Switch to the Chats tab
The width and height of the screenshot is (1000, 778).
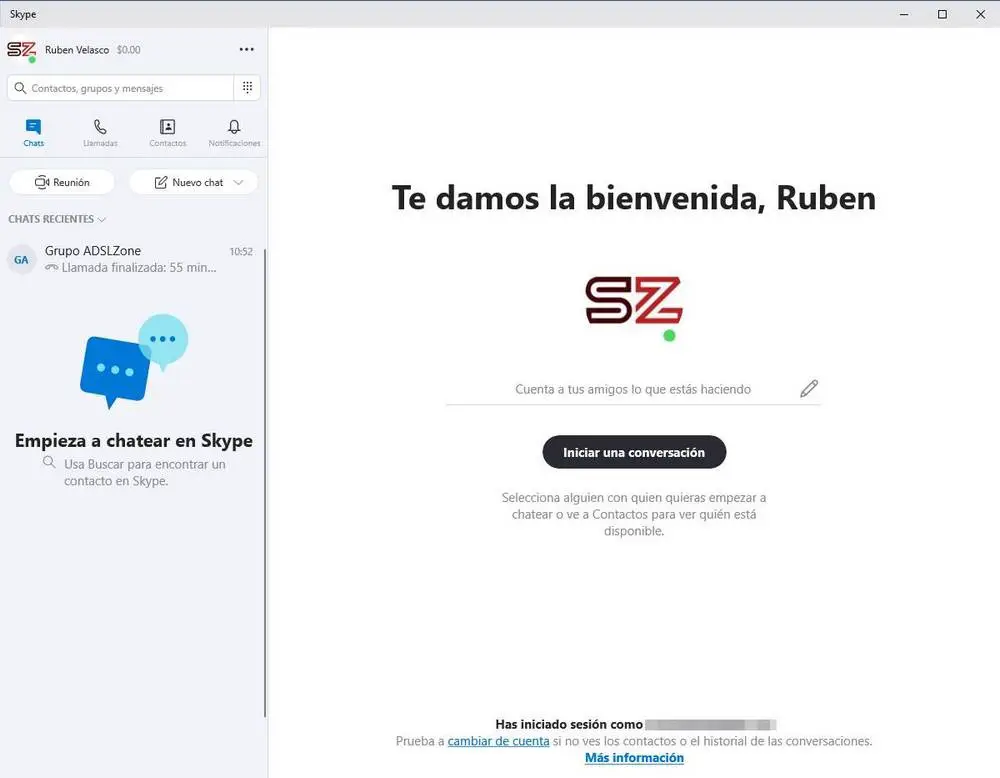pos(33,133)
